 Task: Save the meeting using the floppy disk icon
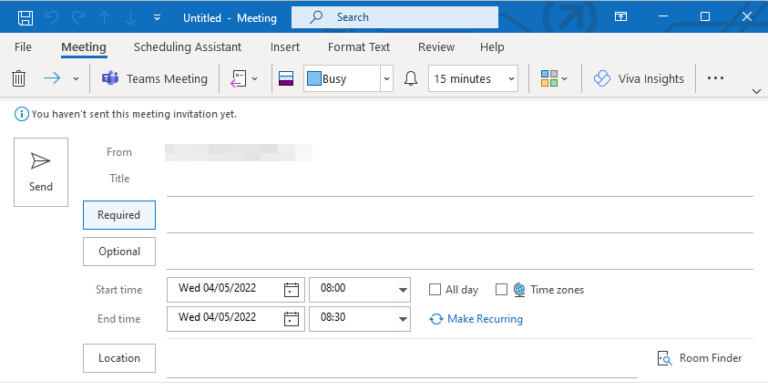(25, 18)
